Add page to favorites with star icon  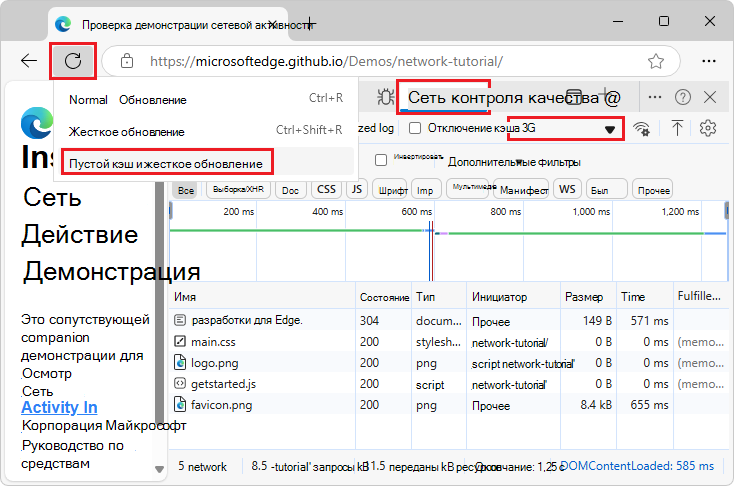[x=656, y=61]
